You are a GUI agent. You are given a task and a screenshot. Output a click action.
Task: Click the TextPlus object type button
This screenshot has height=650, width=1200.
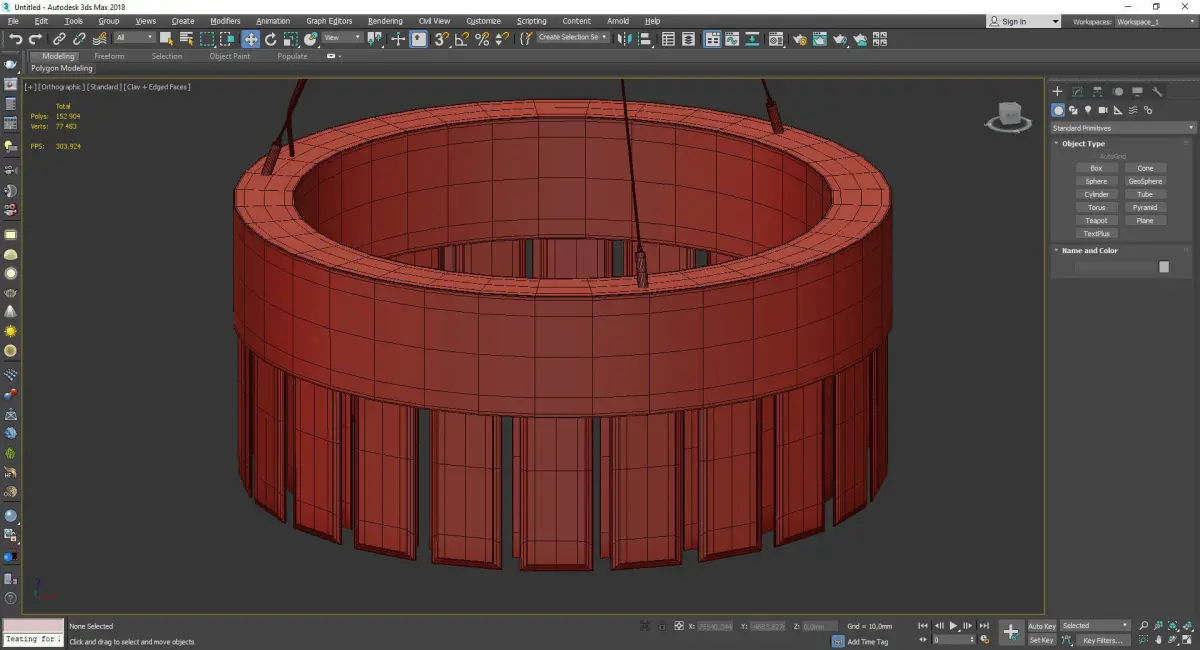point(1096,233)
